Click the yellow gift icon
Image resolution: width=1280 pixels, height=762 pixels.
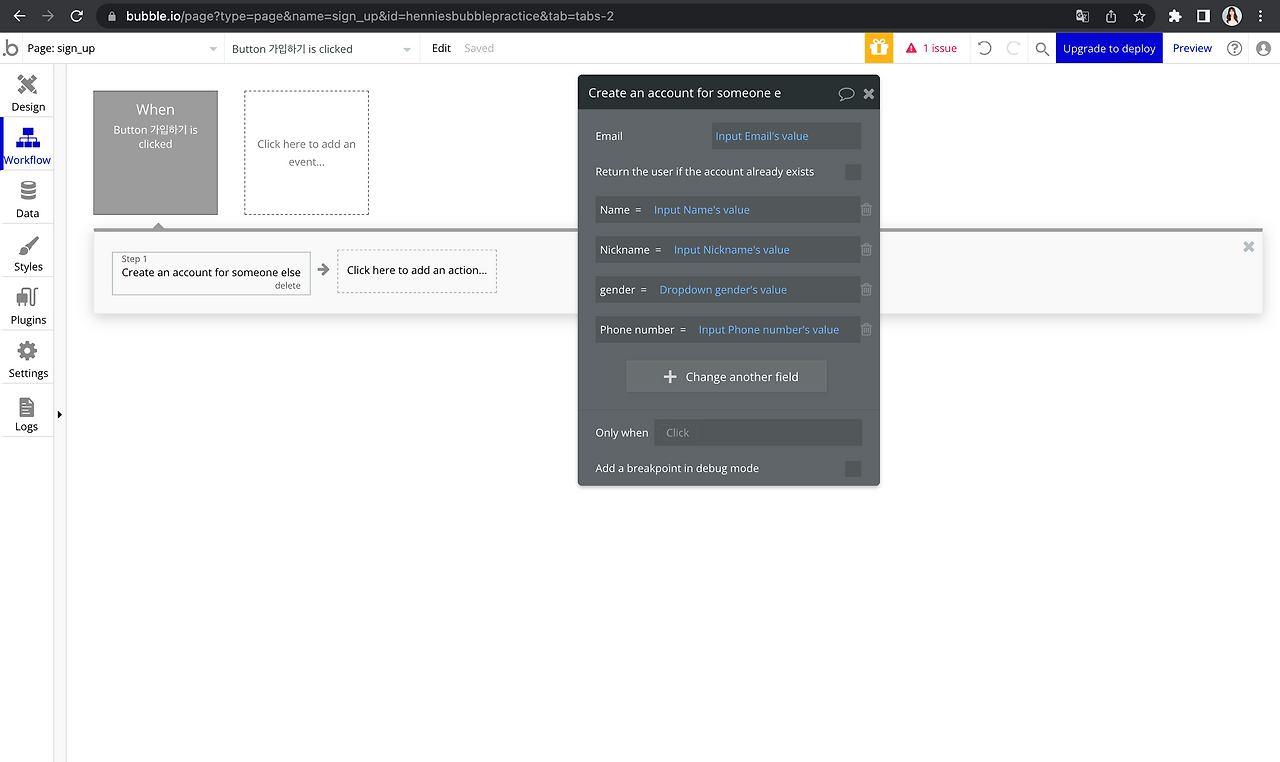tap(879, 48)
